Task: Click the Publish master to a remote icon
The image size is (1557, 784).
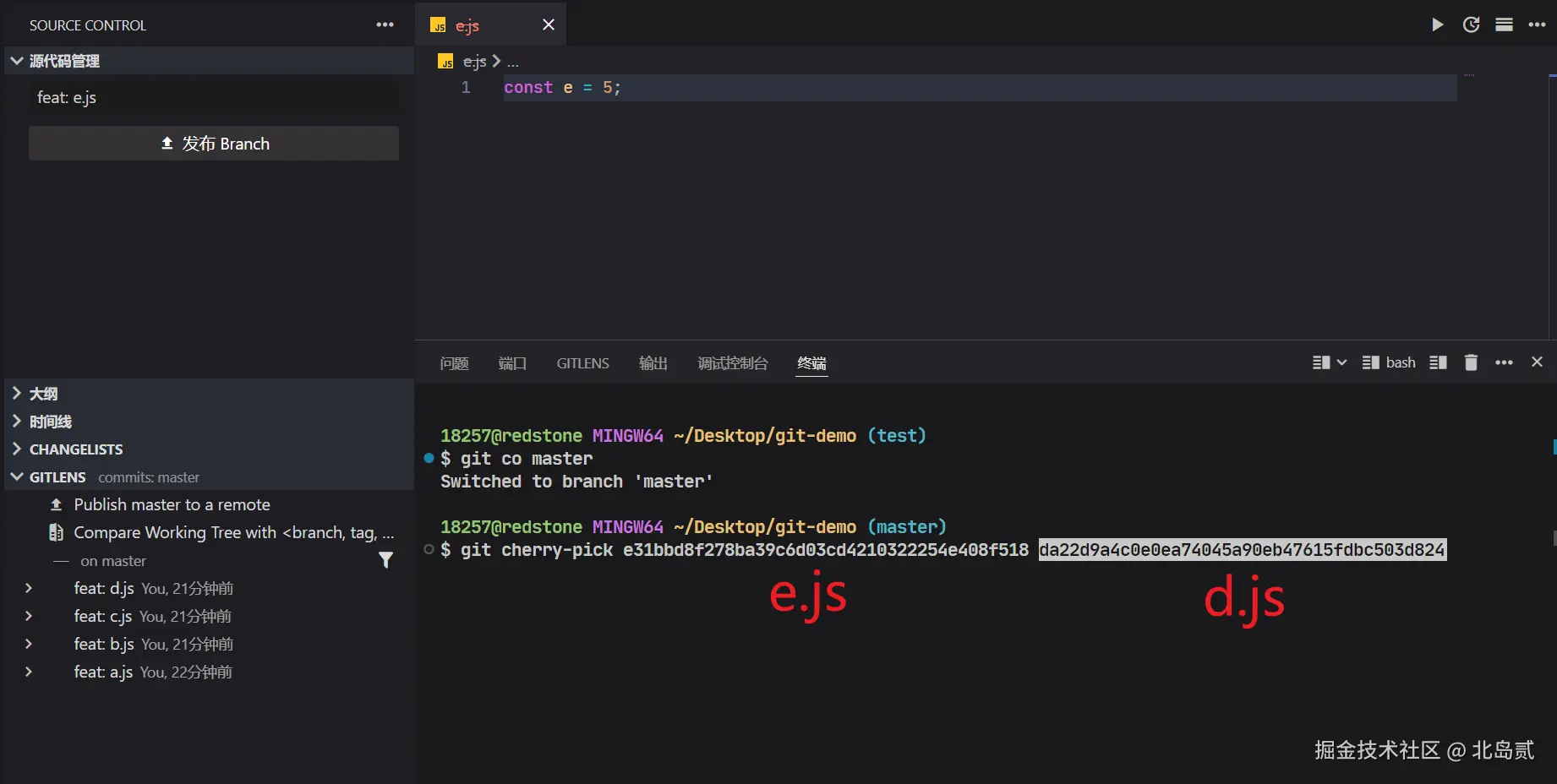Action: (x=57, y=504)
